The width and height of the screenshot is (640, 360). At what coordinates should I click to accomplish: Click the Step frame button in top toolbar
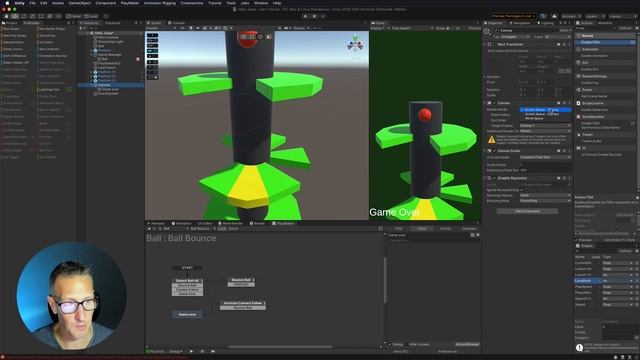point(323,16)
